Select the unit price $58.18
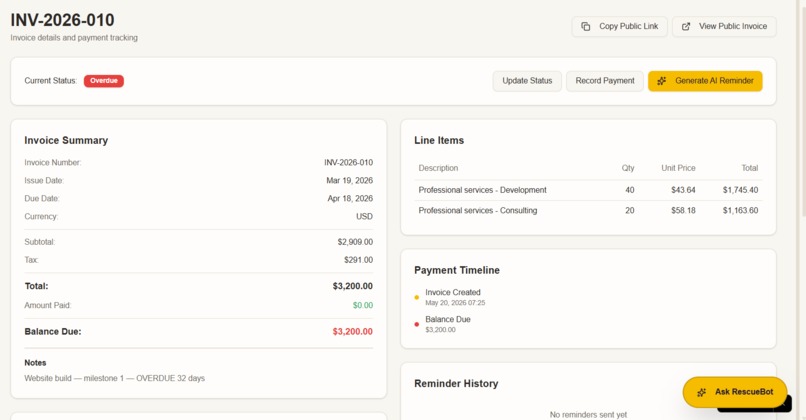Image resolution: width=806 pixels, height=420 pixels. click(x=683, y=210)
